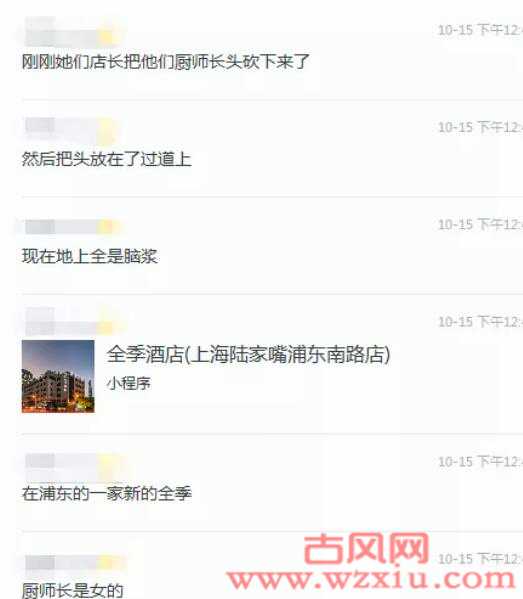This screenshot has height=599, width=523.
Task: Open the 全季酒店 mini program hotel thumbnail
Action: [58, 376]
